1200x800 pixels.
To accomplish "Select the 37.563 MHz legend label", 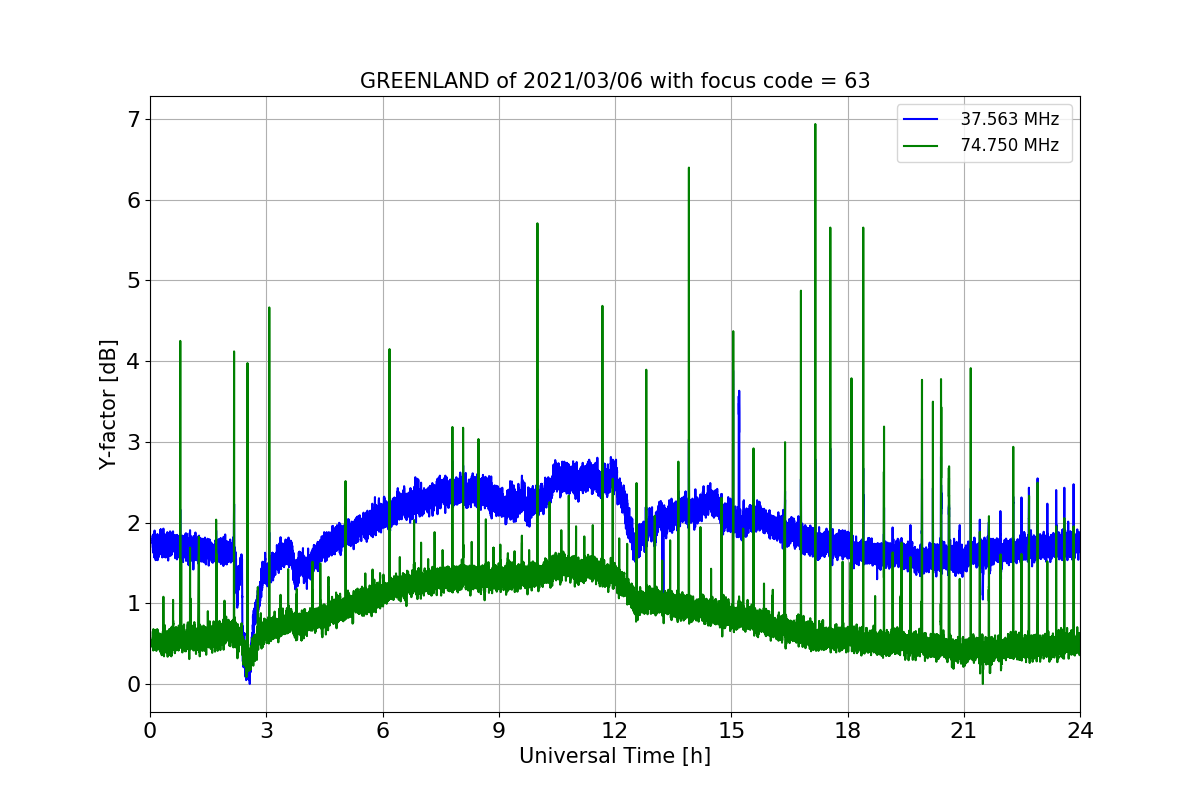I will 1009,120.
